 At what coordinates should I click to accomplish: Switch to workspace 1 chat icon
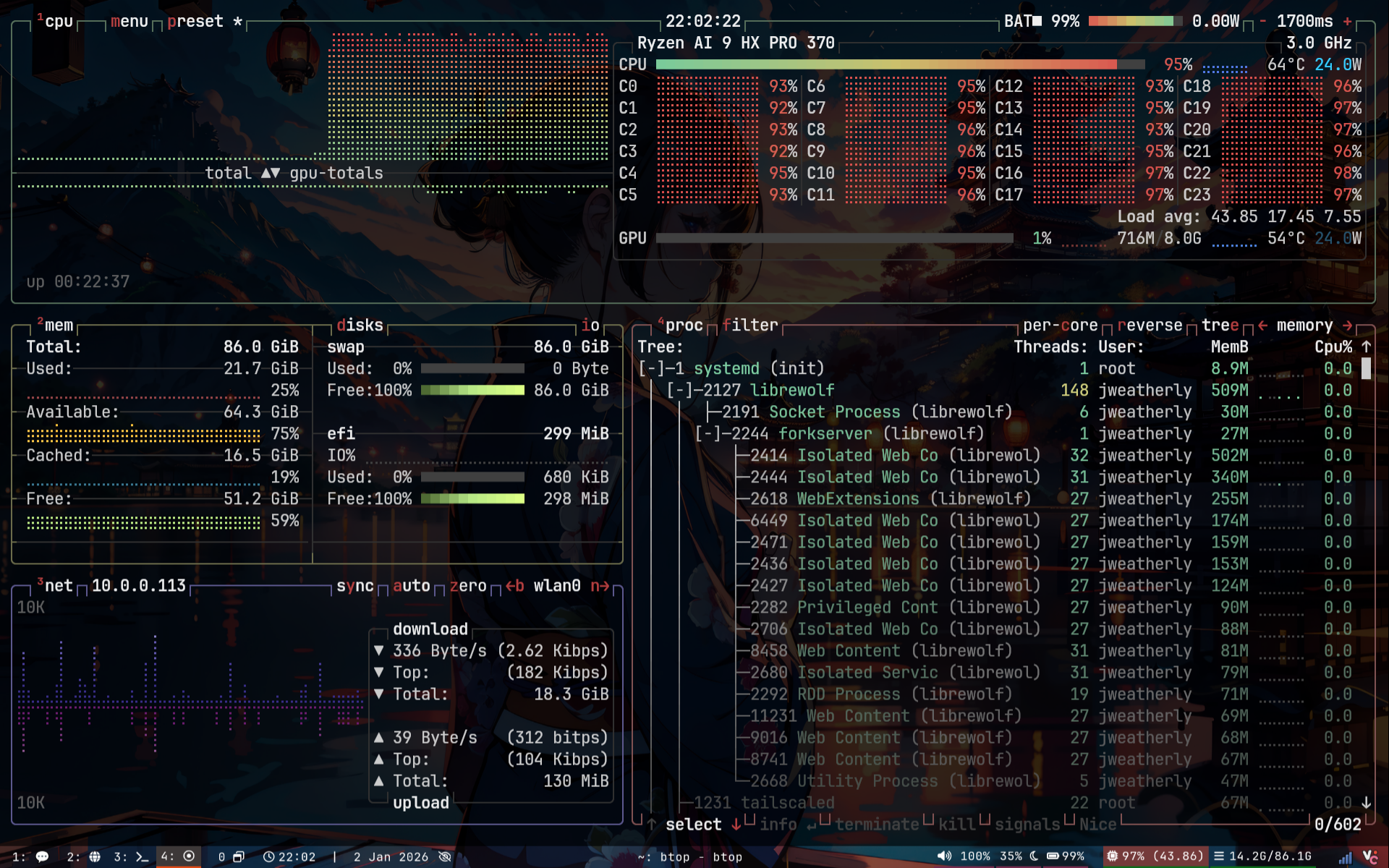click(42, 856)
